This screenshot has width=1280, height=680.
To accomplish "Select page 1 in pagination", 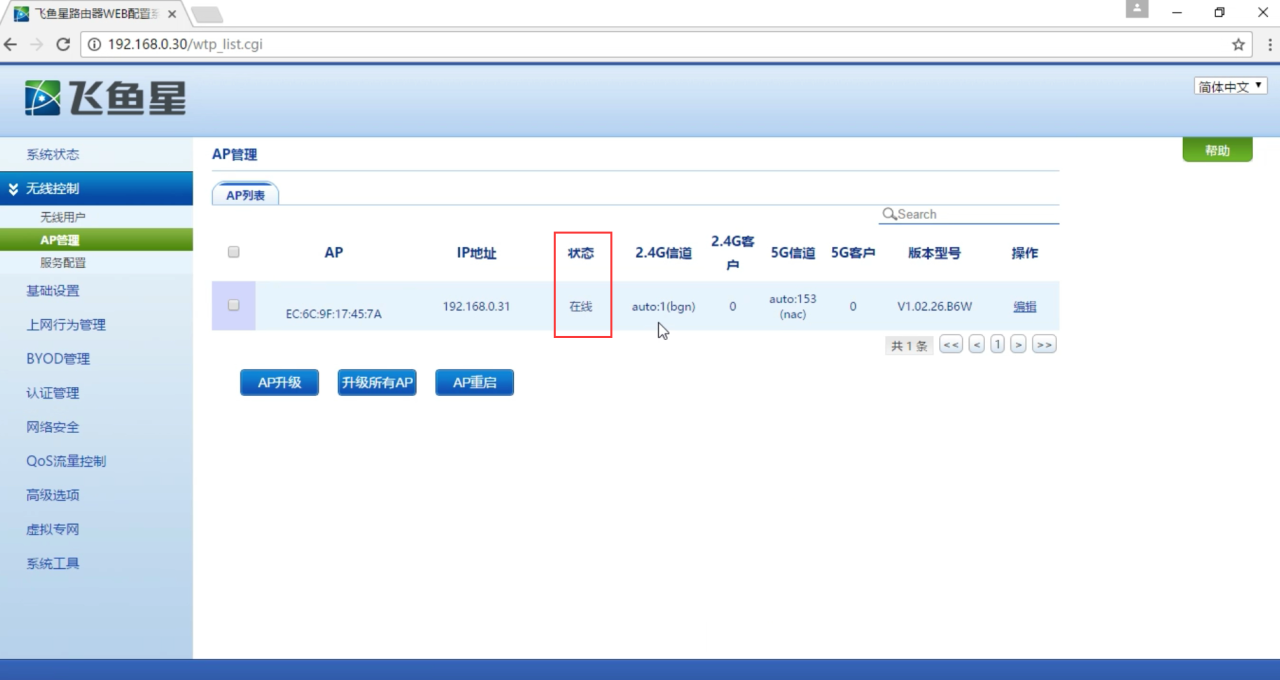I will [x=997, y=345].
